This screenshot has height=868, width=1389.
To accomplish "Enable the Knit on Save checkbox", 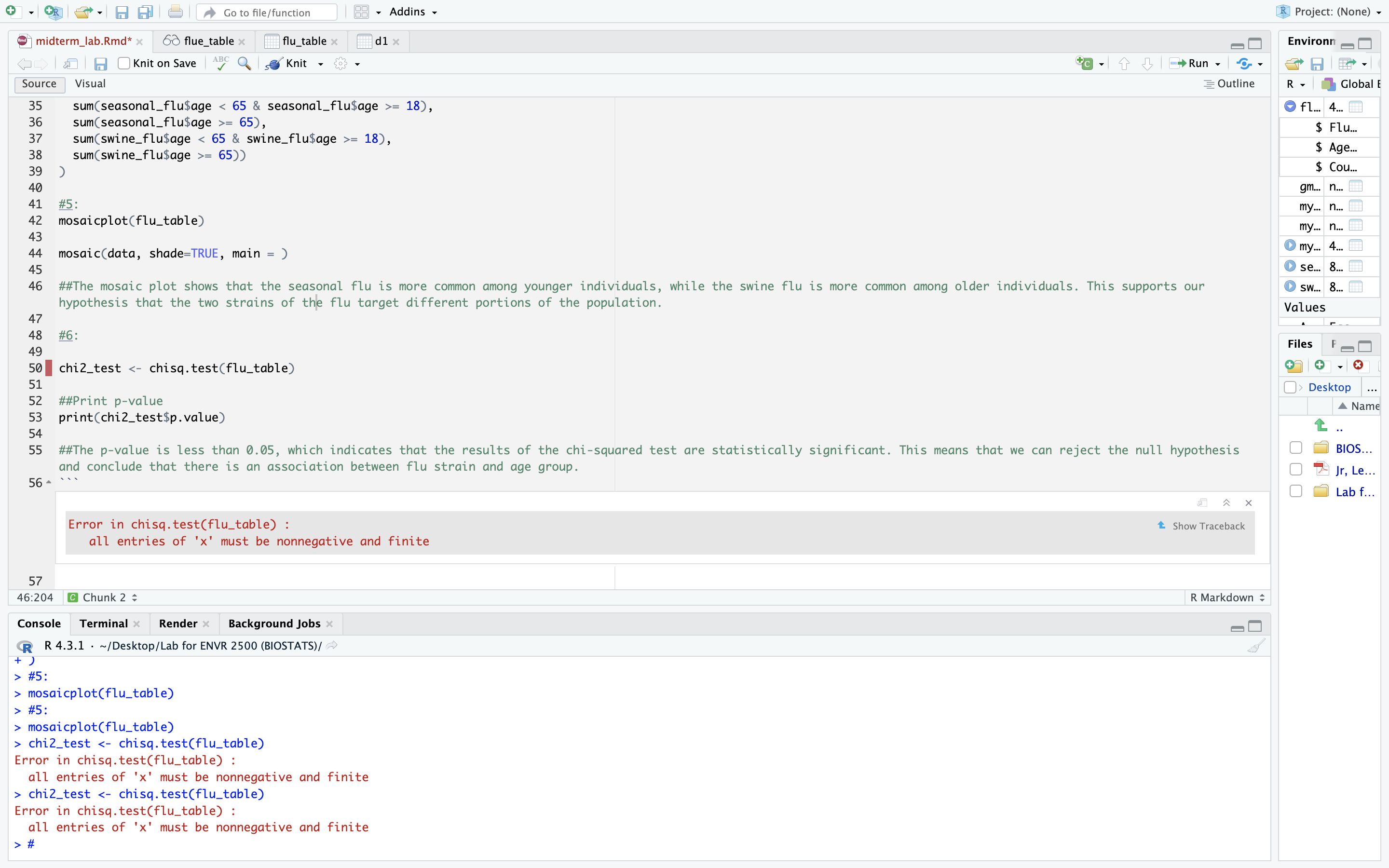I will 124,64.
